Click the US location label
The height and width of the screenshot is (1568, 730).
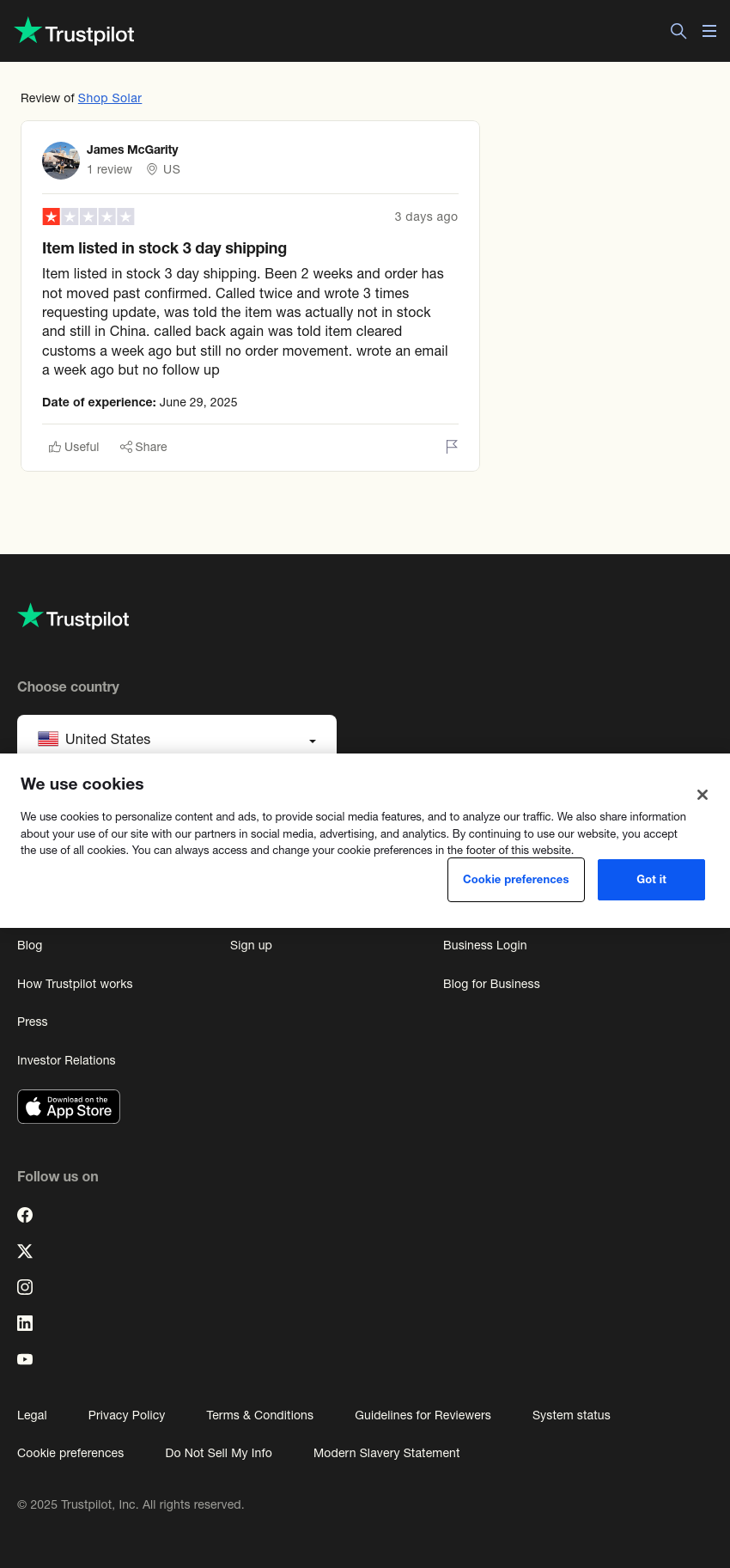[x=163, y=169]
